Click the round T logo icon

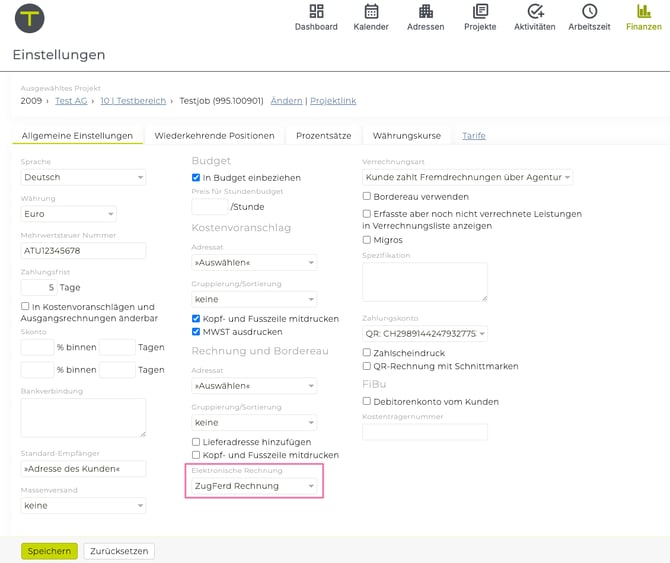30,18
